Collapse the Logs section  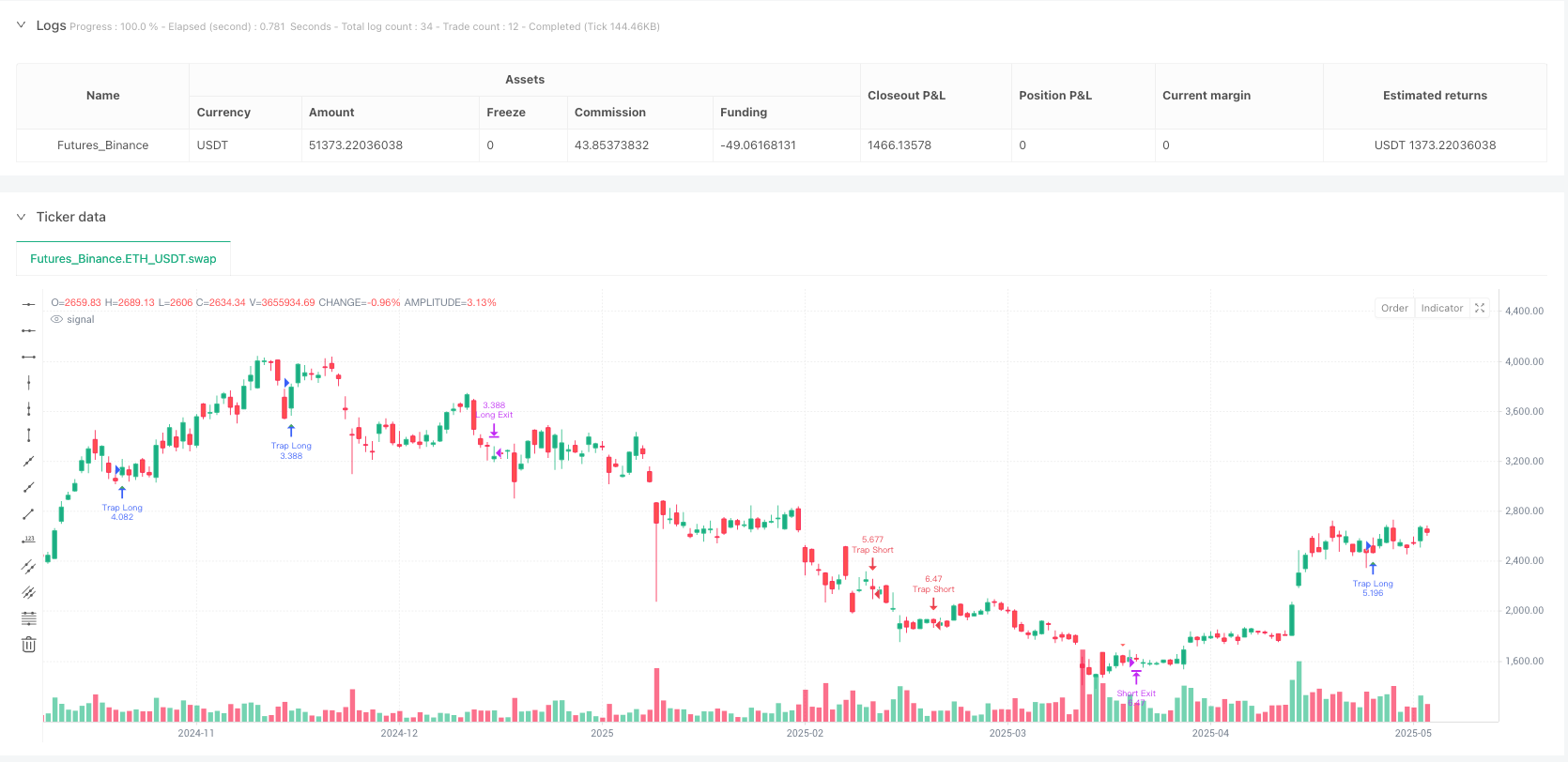pos(21,25)
